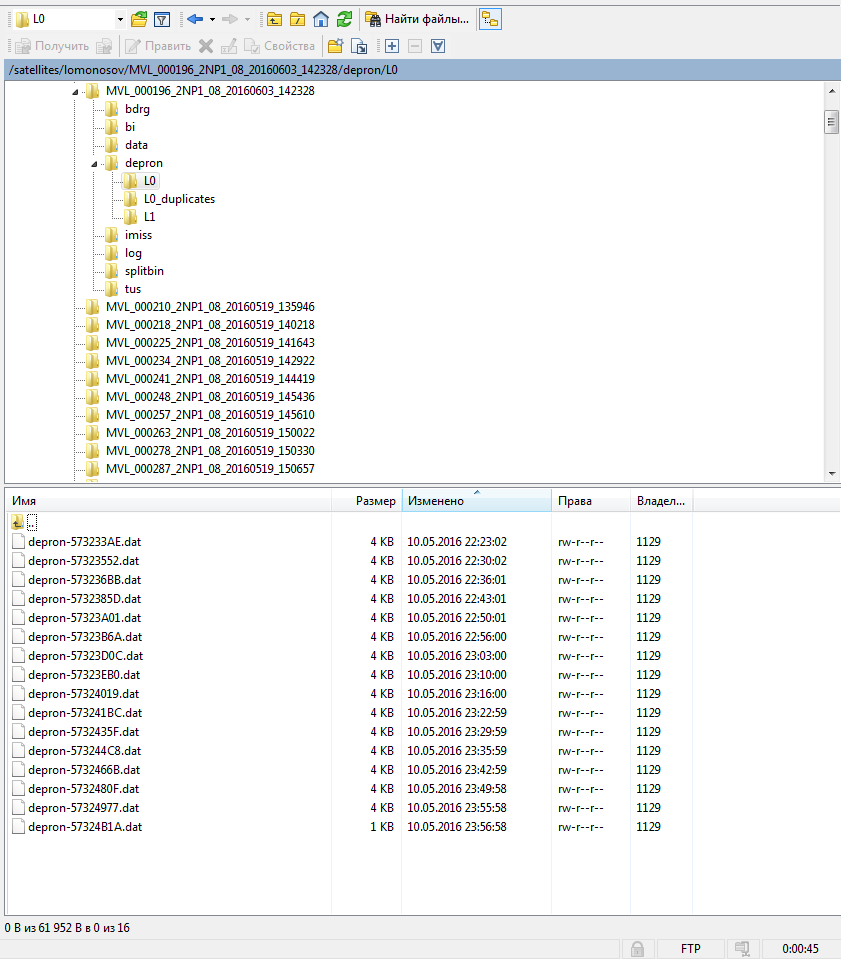Sort by the Размер column header
Viewport: 841px width, 959px height.
click(375, 501)
